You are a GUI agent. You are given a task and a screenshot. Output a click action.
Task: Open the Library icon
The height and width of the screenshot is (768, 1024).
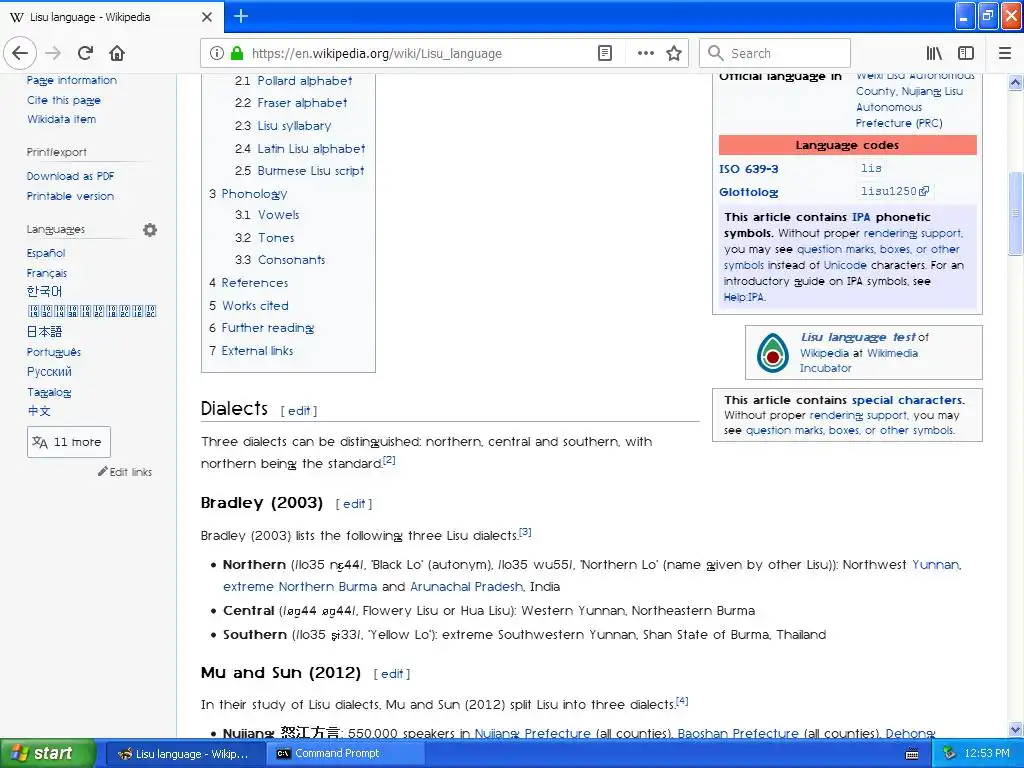coord(934,53)
